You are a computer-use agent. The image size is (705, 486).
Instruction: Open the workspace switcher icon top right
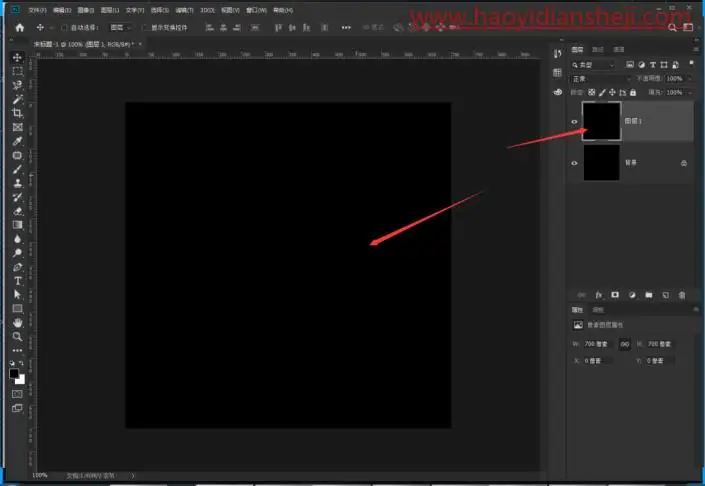(x=688, y=27)
